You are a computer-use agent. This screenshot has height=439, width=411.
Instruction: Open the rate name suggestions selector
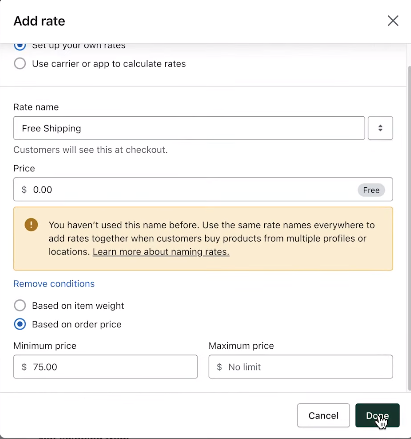(380, 128)
